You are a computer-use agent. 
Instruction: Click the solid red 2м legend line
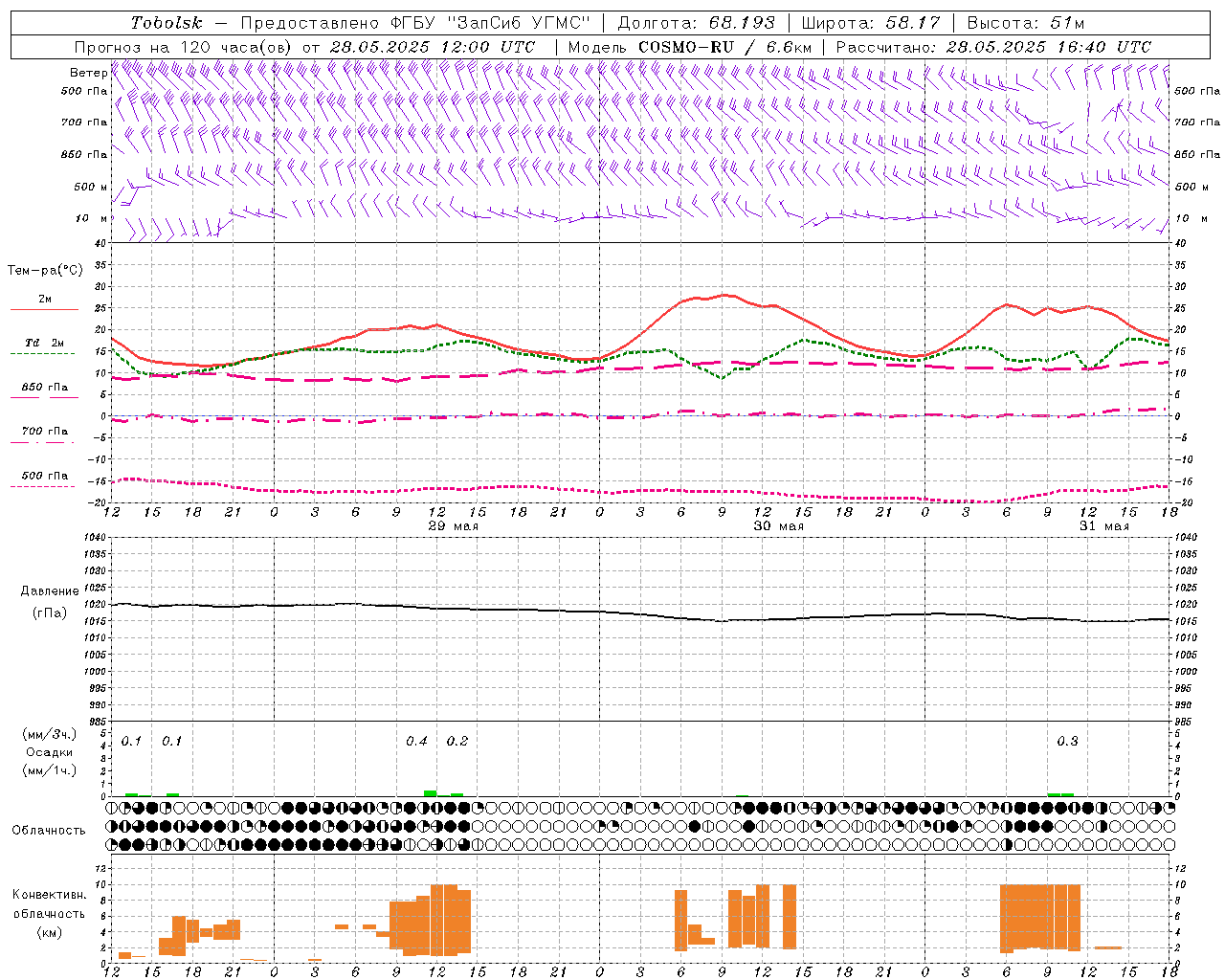[x=44, y=309]
